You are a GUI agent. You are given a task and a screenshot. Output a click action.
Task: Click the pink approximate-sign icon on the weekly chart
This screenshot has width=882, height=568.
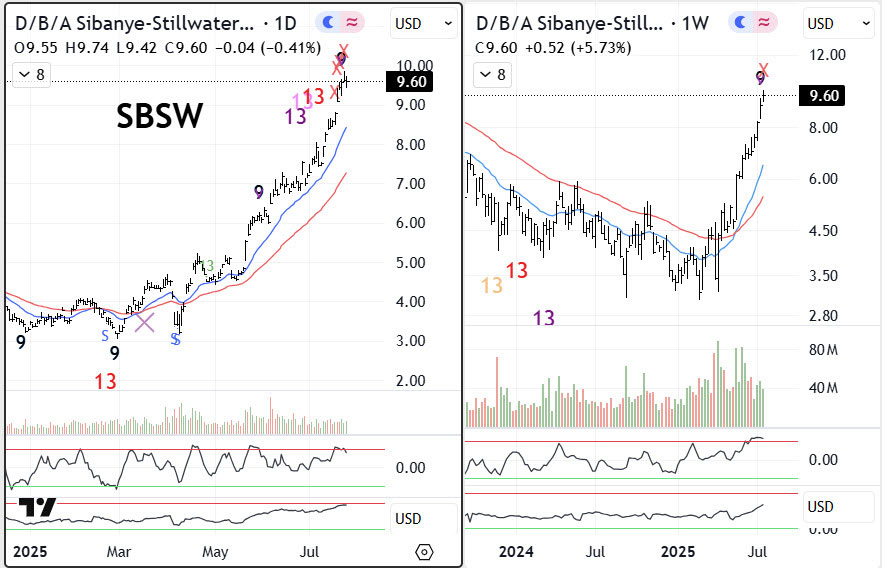764,22
